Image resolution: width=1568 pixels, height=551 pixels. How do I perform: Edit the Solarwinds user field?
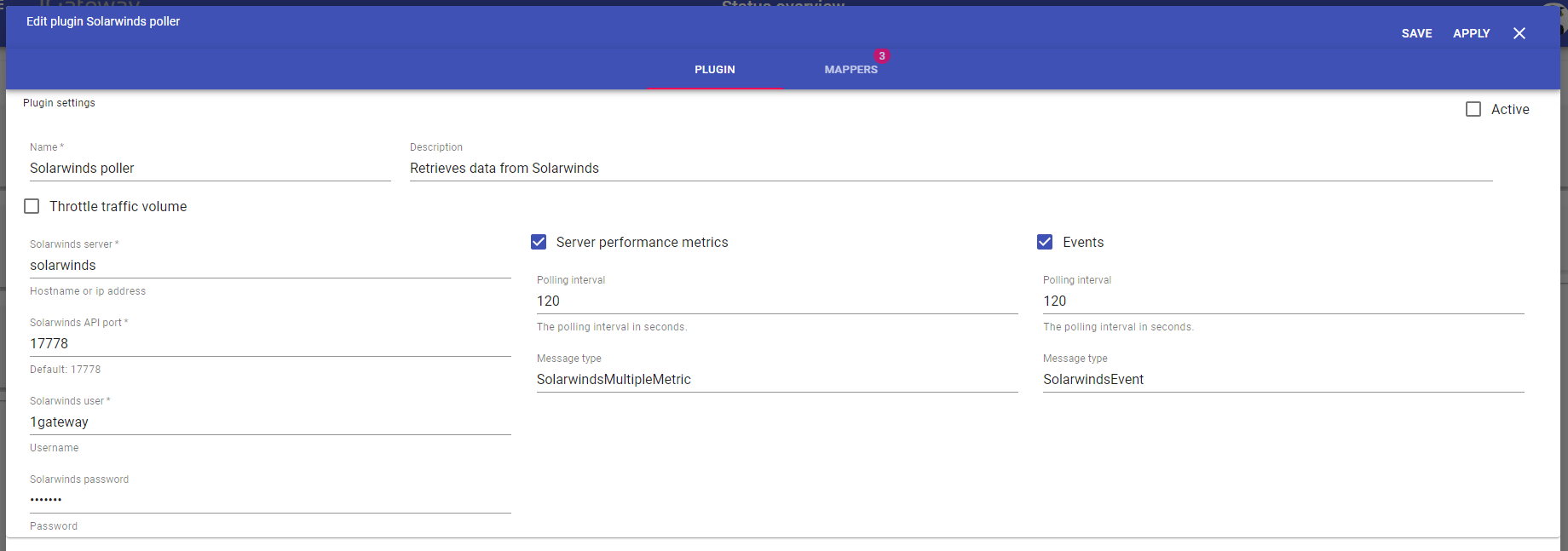click(270, 422)
